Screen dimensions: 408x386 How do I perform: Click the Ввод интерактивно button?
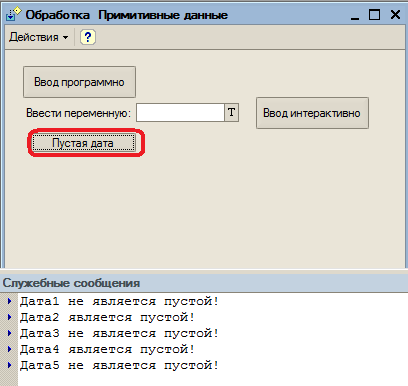tap(312, 113)
